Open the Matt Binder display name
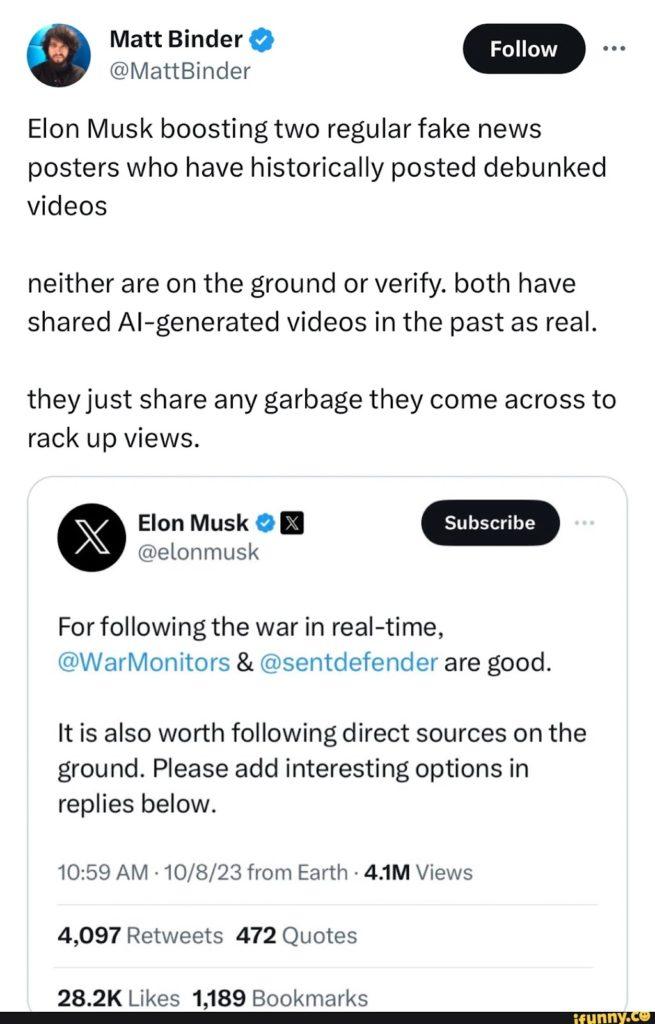 click(x=175, y=40)
